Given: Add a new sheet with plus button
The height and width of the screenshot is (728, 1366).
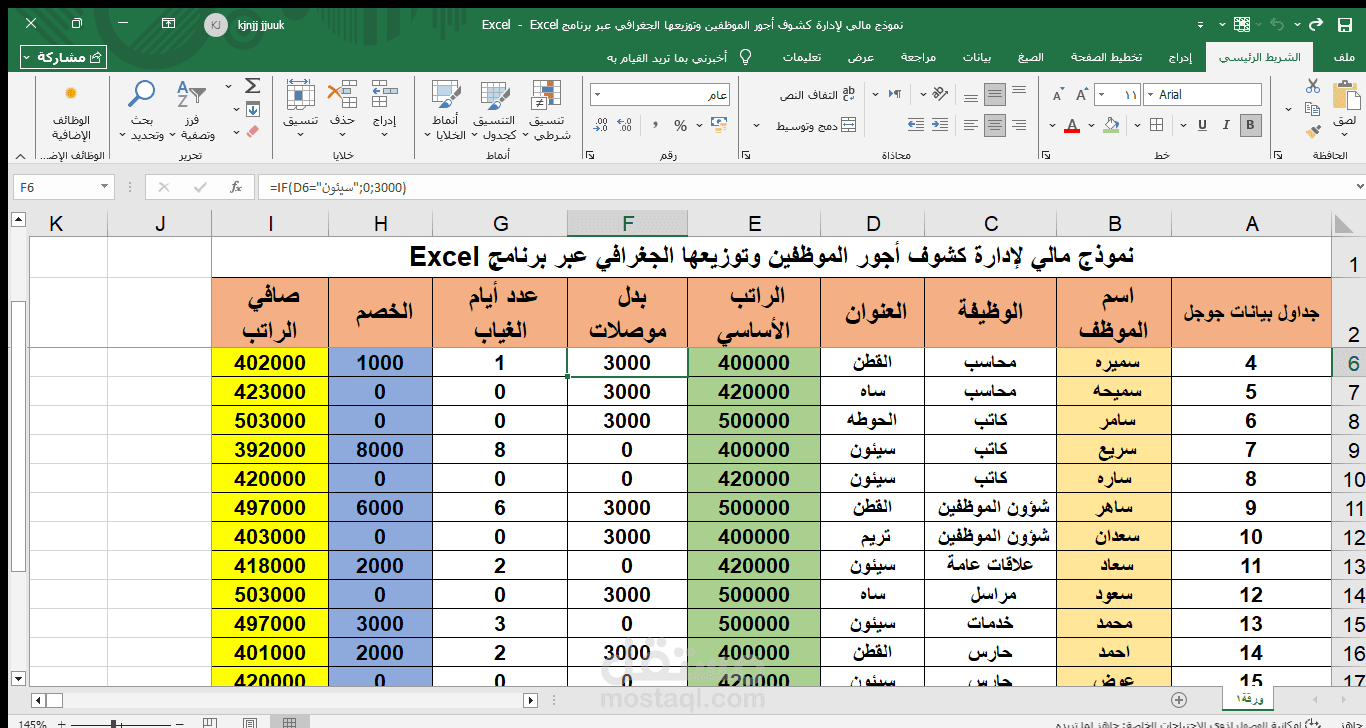Looking at the screenshot, I should point(1179,699).
